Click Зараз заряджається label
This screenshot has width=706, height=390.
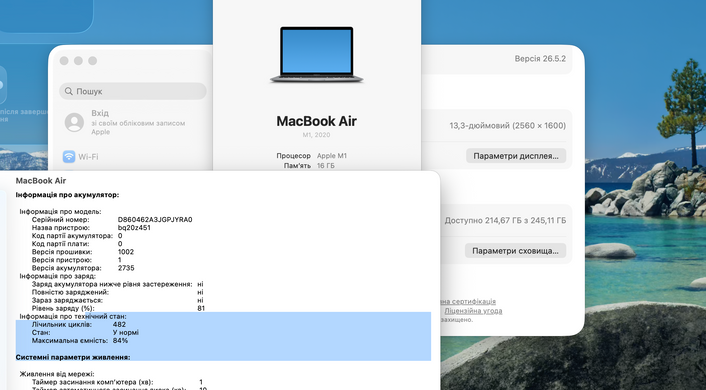click(x=68, y=300)
